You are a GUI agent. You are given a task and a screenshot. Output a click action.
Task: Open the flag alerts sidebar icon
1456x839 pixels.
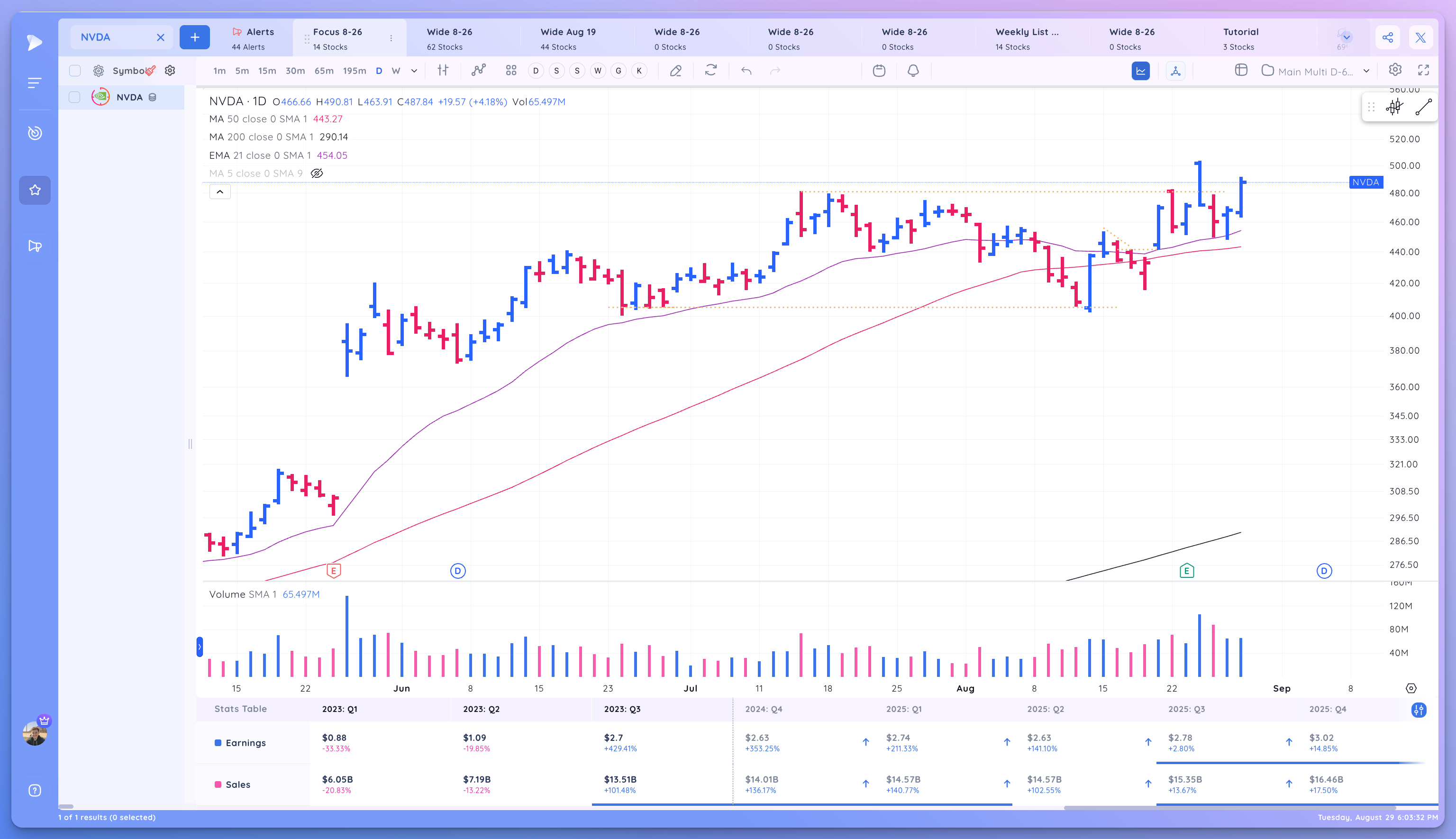click(x=35, y=246)
